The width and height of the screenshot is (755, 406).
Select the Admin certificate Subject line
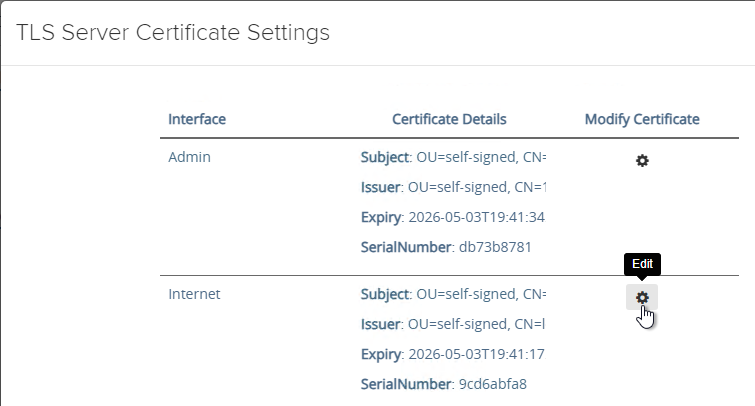click(454, 157)
